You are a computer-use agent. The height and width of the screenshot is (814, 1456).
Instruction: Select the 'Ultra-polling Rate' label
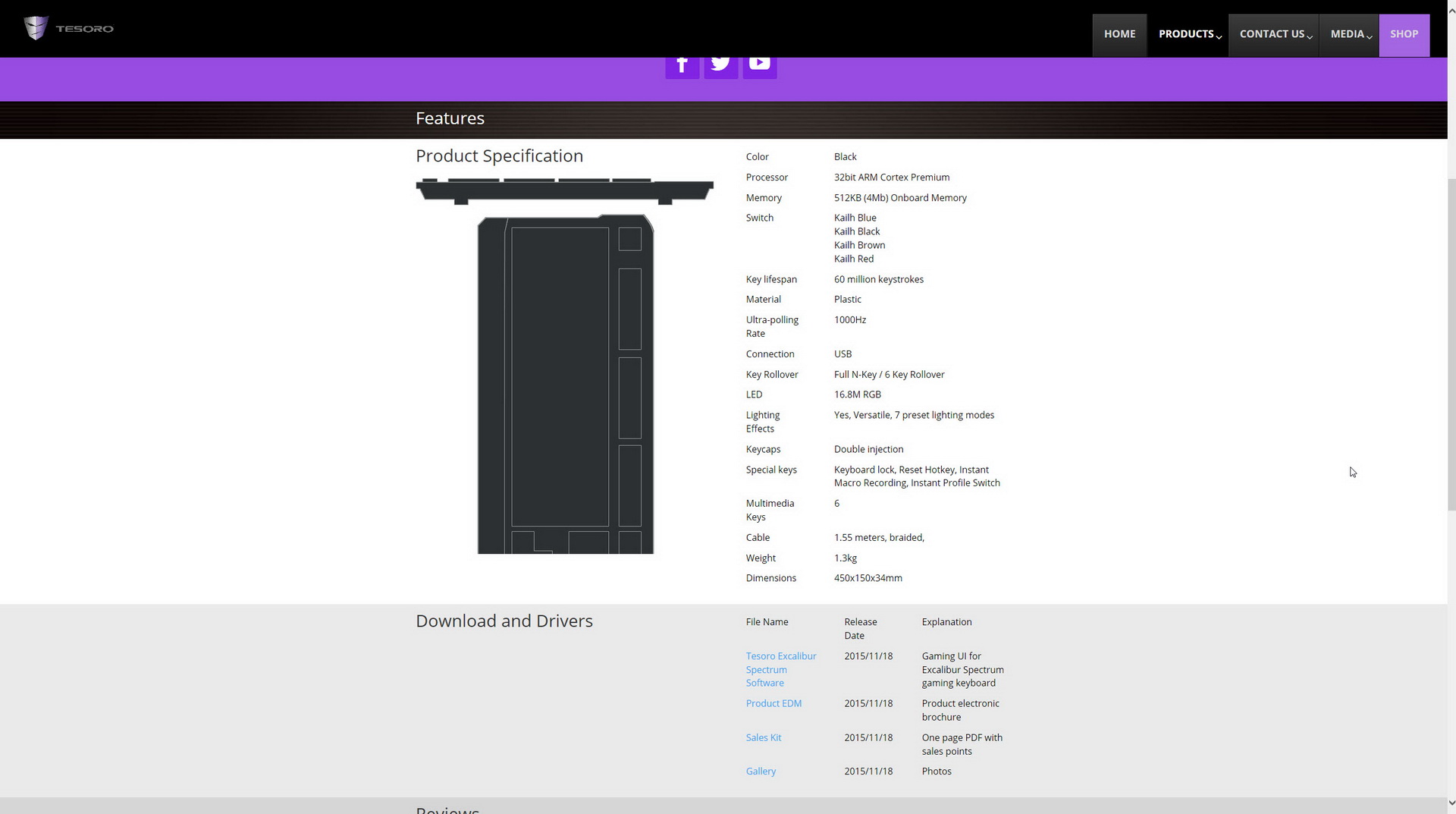772,326
